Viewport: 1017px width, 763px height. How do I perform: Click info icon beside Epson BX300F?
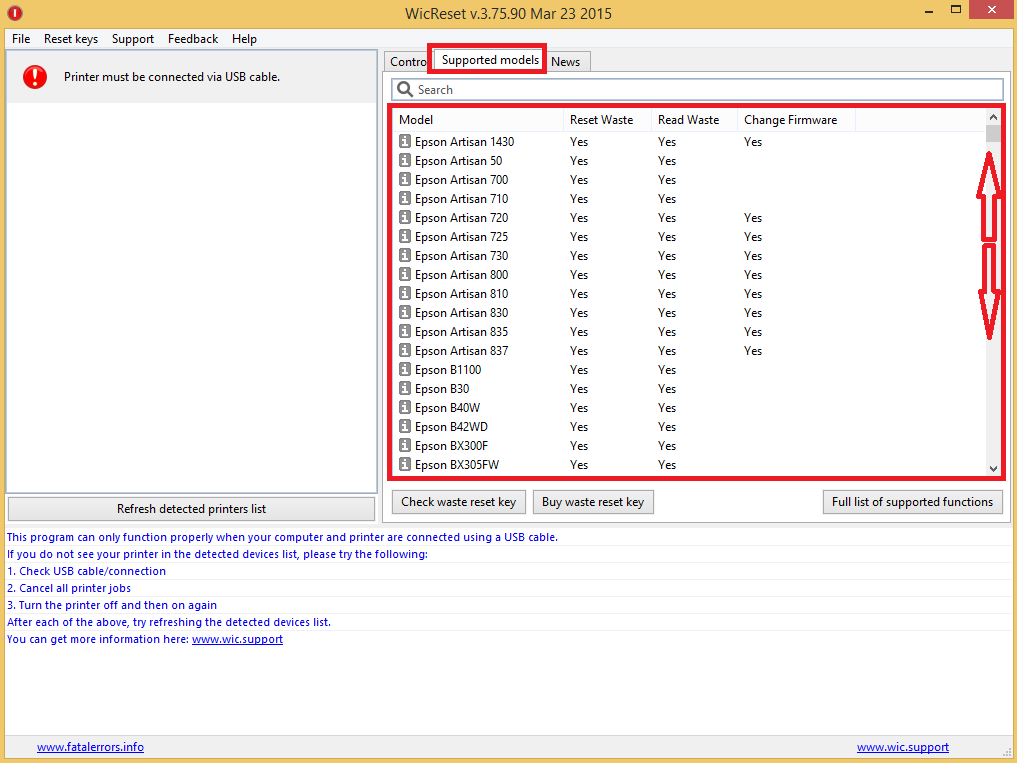[405, 445]
